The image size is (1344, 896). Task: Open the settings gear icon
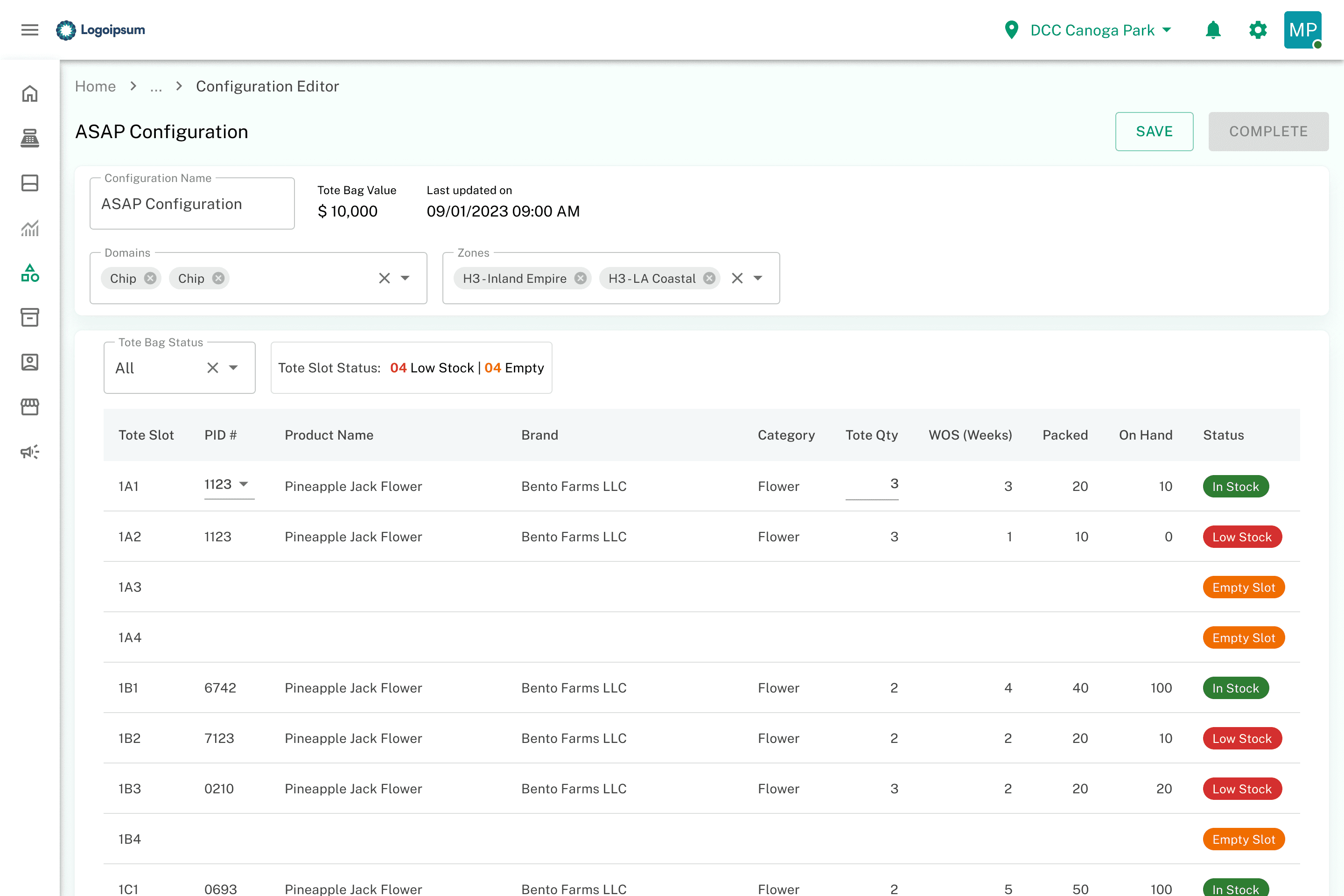click(x=1258, y=30)
